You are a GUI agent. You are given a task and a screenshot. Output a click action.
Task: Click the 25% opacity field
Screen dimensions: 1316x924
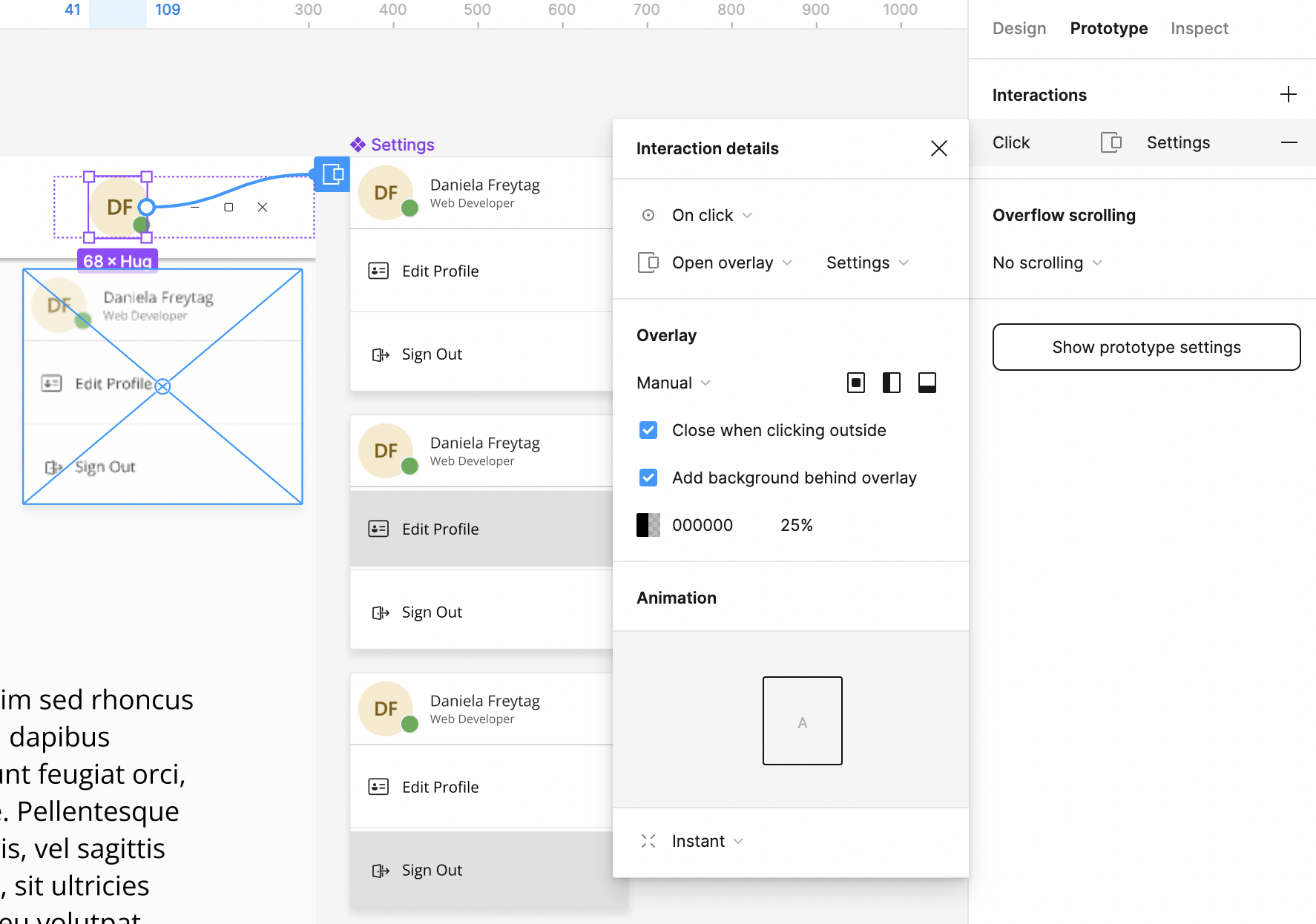click(797, 525)
